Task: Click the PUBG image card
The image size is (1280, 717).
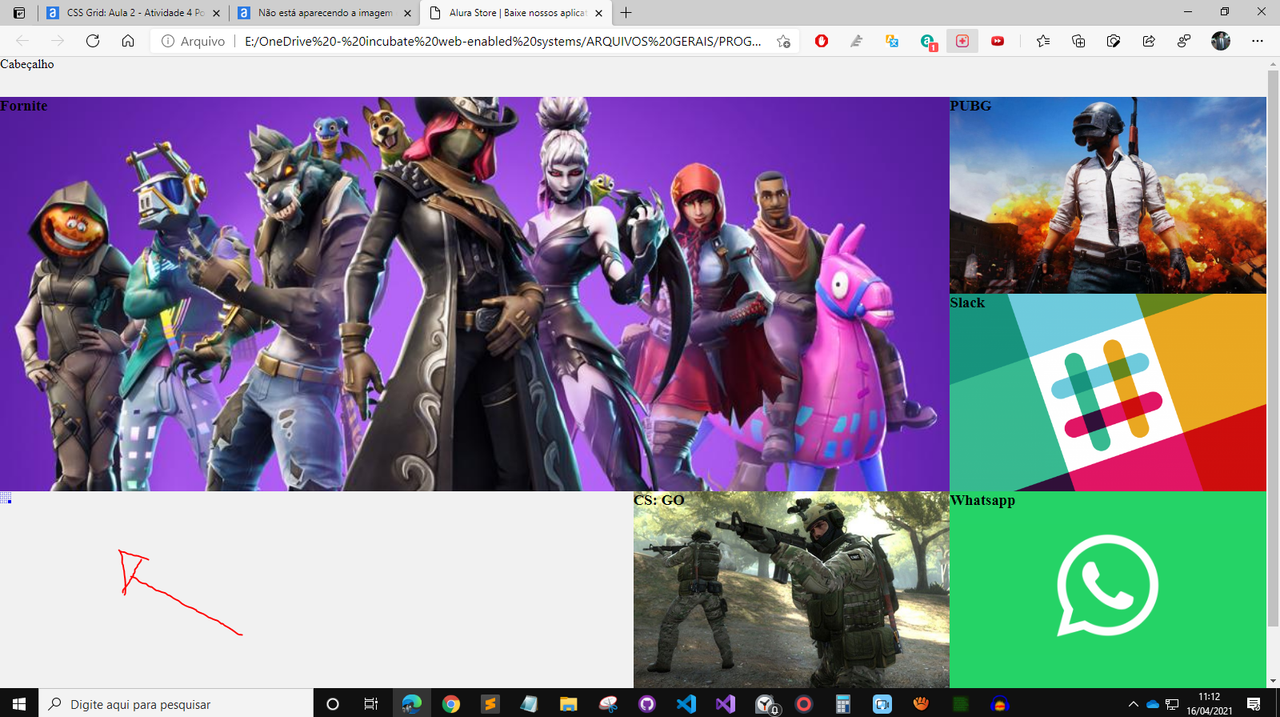Action: coord(1108,195)
